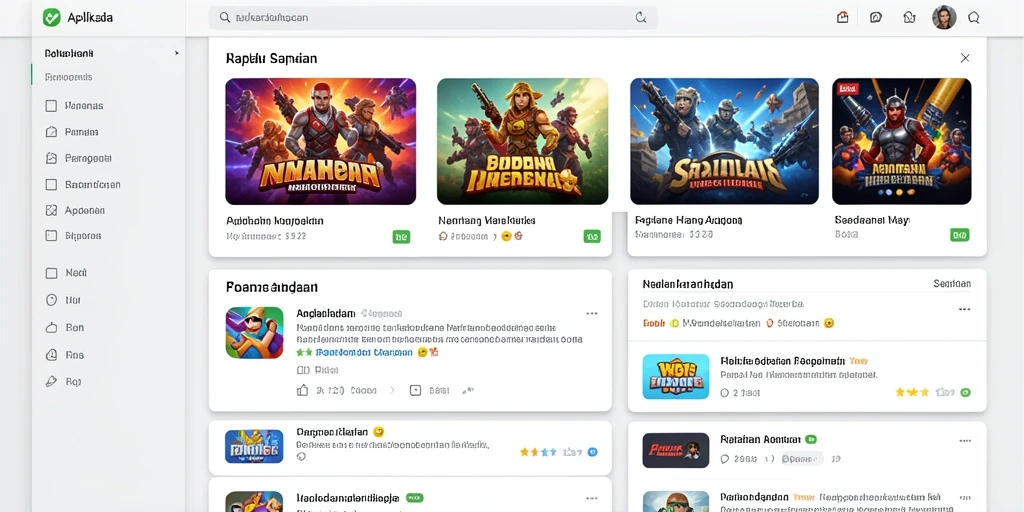Open the three-dot menu in Nedanlananhdan panel

tap(964, 309)
